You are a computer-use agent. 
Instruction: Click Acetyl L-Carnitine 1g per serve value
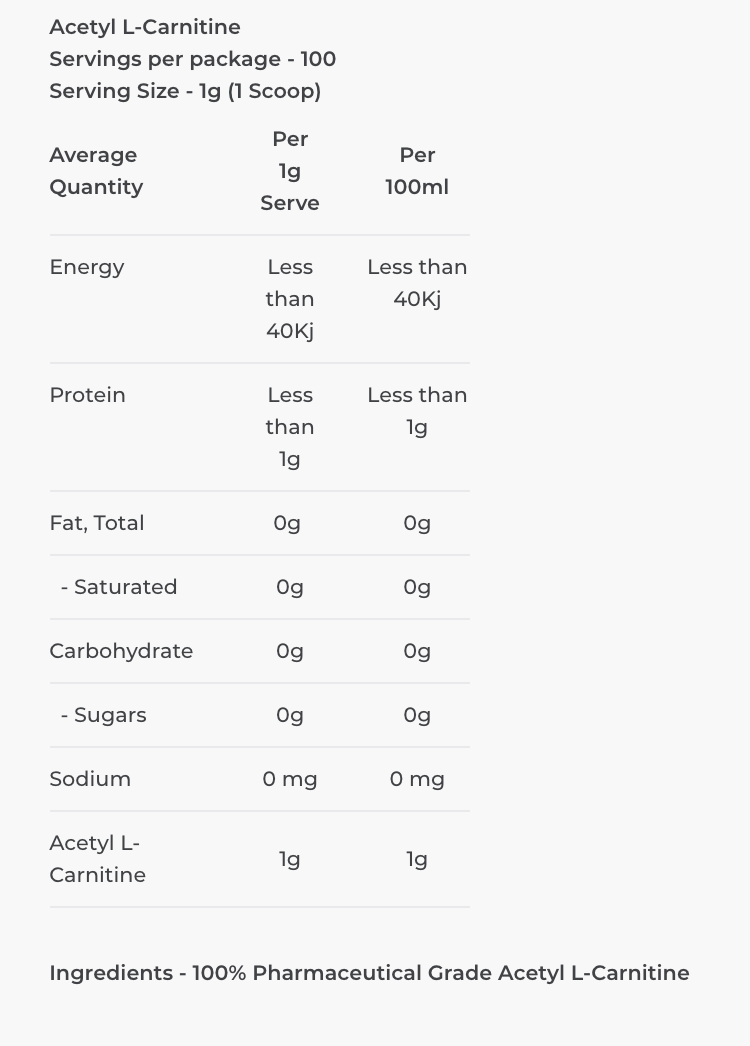(x=290, y=859)
